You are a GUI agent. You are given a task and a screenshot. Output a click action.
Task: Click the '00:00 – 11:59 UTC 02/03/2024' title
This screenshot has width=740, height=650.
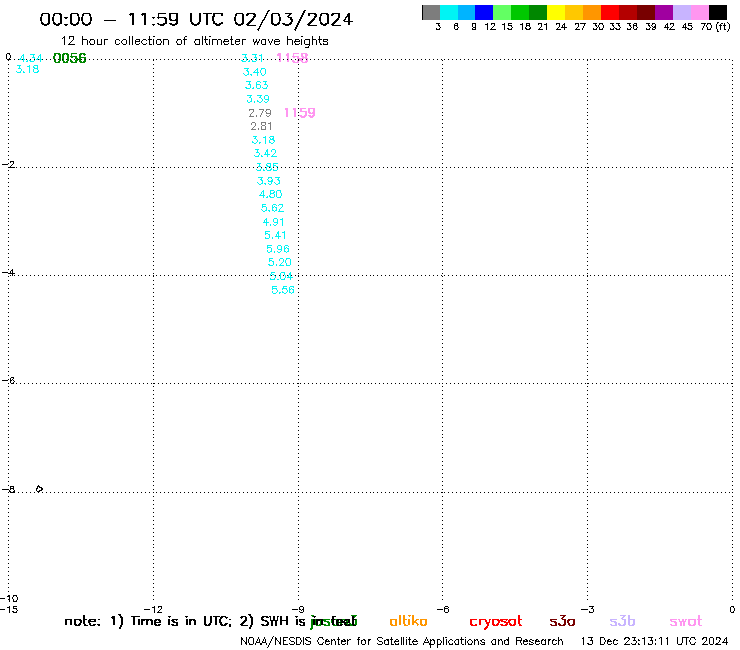pyautogui.click(x=196, y=19)
